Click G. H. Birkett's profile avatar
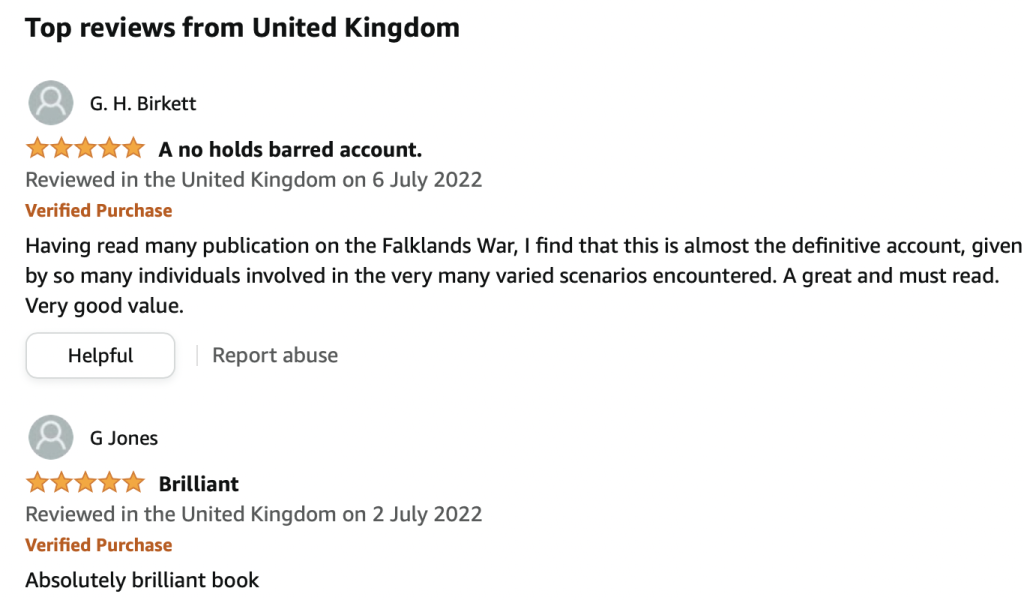The height and width of the screenshot is (600, 1024). [50, 103]
